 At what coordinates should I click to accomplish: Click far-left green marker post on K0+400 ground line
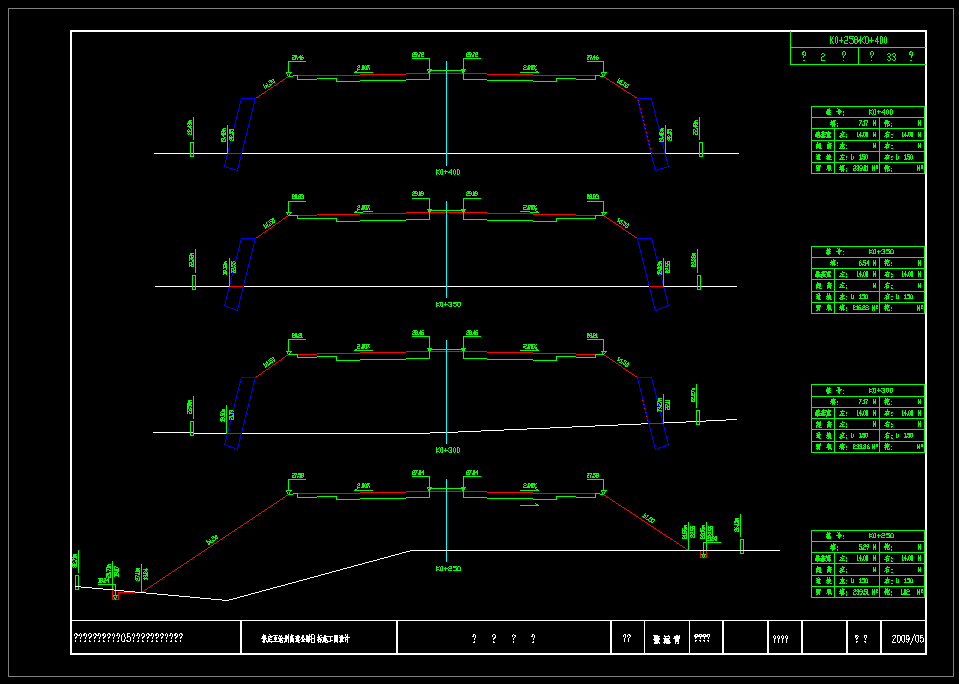pyautogui.click(x=191, y=149)
